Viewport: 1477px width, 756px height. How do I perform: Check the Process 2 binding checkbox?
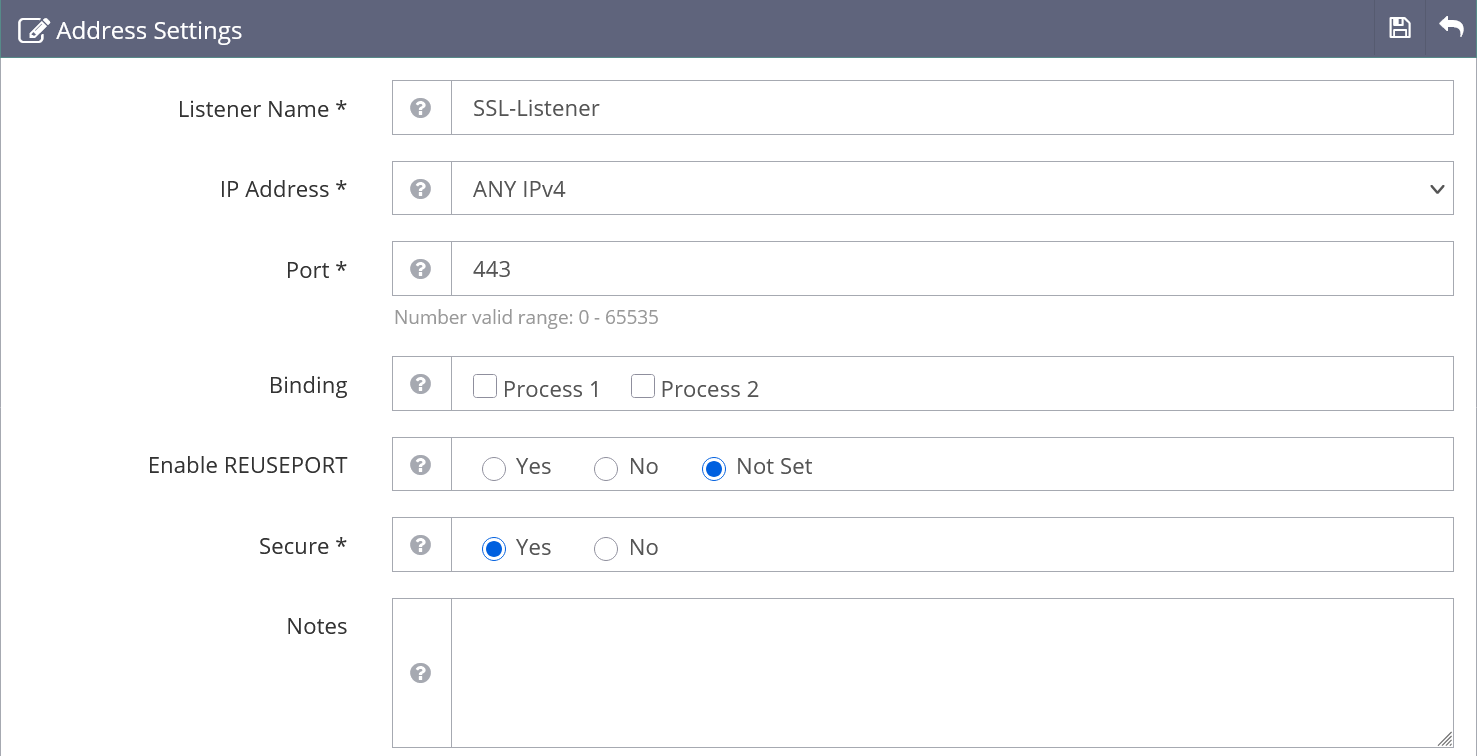coord(643,386)
